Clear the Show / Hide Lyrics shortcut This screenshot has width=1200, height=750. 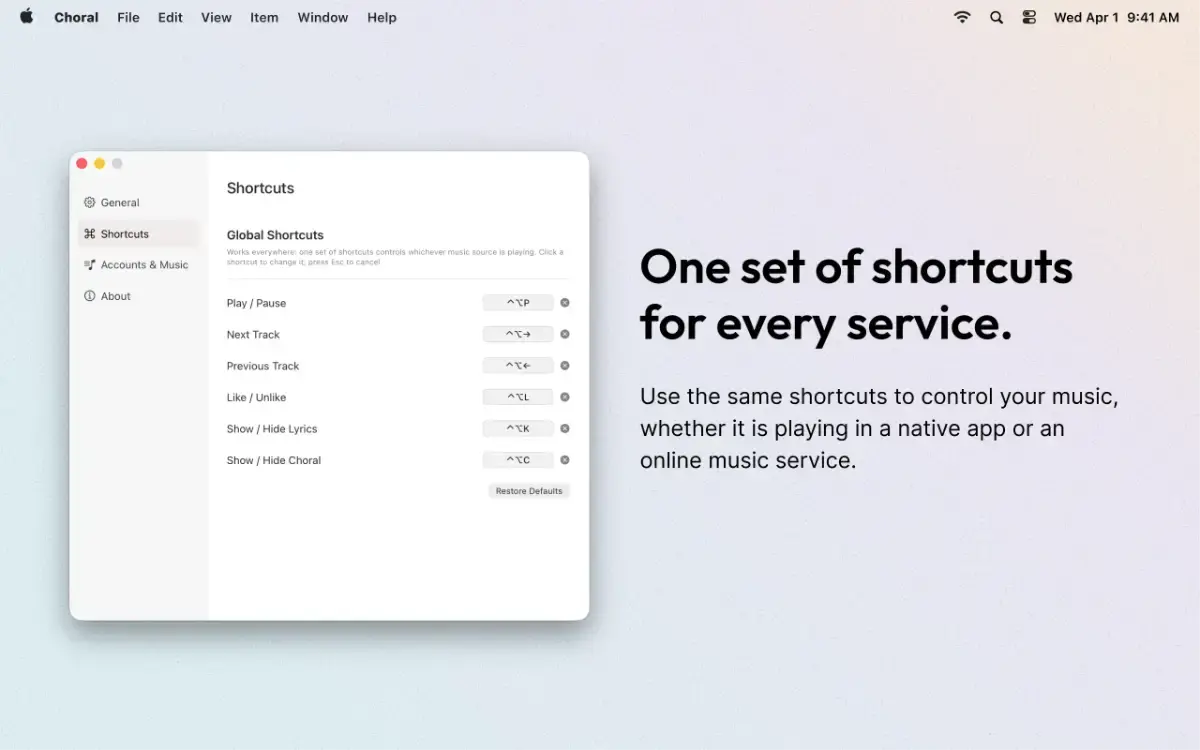(565, 428)
